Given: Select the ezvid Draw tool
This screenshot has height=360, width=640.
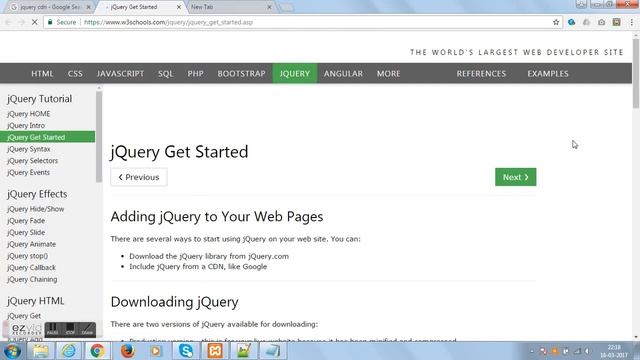Looking at the screenshot, I should [x=87, y=330].
